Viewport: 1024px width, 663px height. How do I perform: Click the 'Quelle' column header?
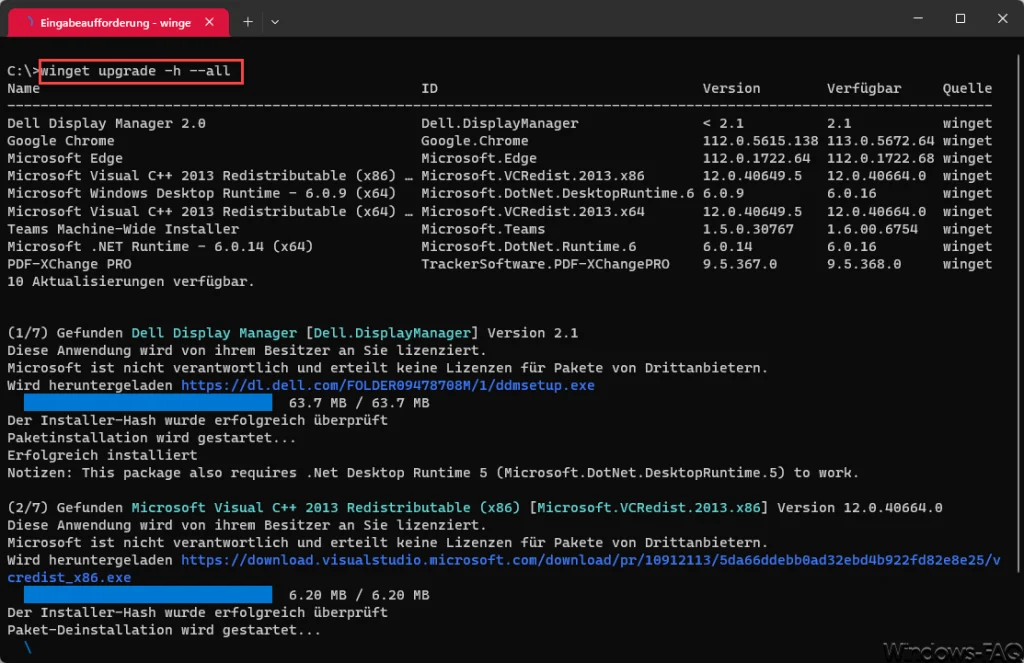click(x=967, y=88)
